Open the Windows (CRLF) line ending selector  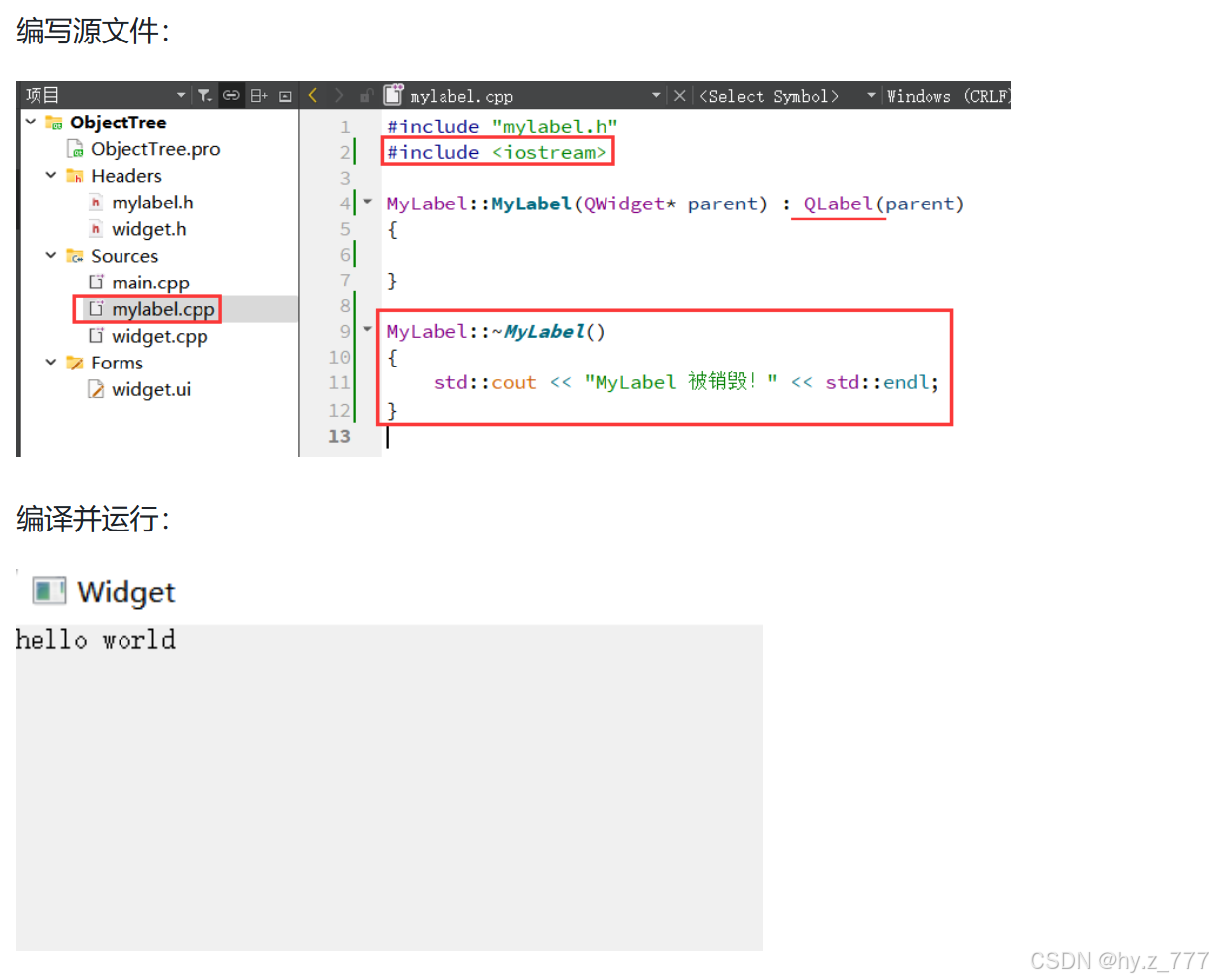[x=948, y=96]
